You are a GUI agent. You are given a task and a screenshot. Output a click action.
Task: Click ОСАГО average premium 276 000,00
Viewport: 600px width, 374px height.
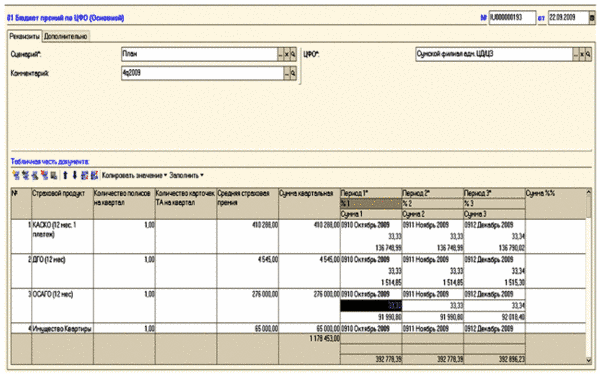coord(248,305)
